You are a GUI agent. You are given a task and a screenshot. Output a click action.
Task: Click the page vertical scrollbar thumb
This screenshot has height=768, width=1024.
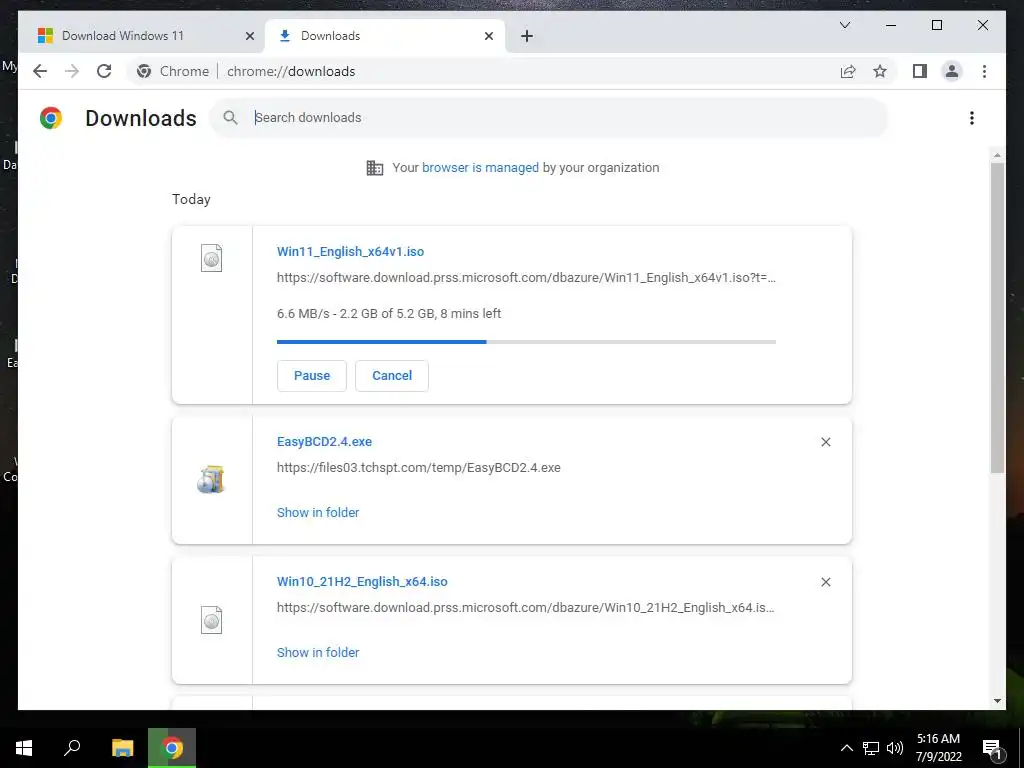click(x=997, y=317)
